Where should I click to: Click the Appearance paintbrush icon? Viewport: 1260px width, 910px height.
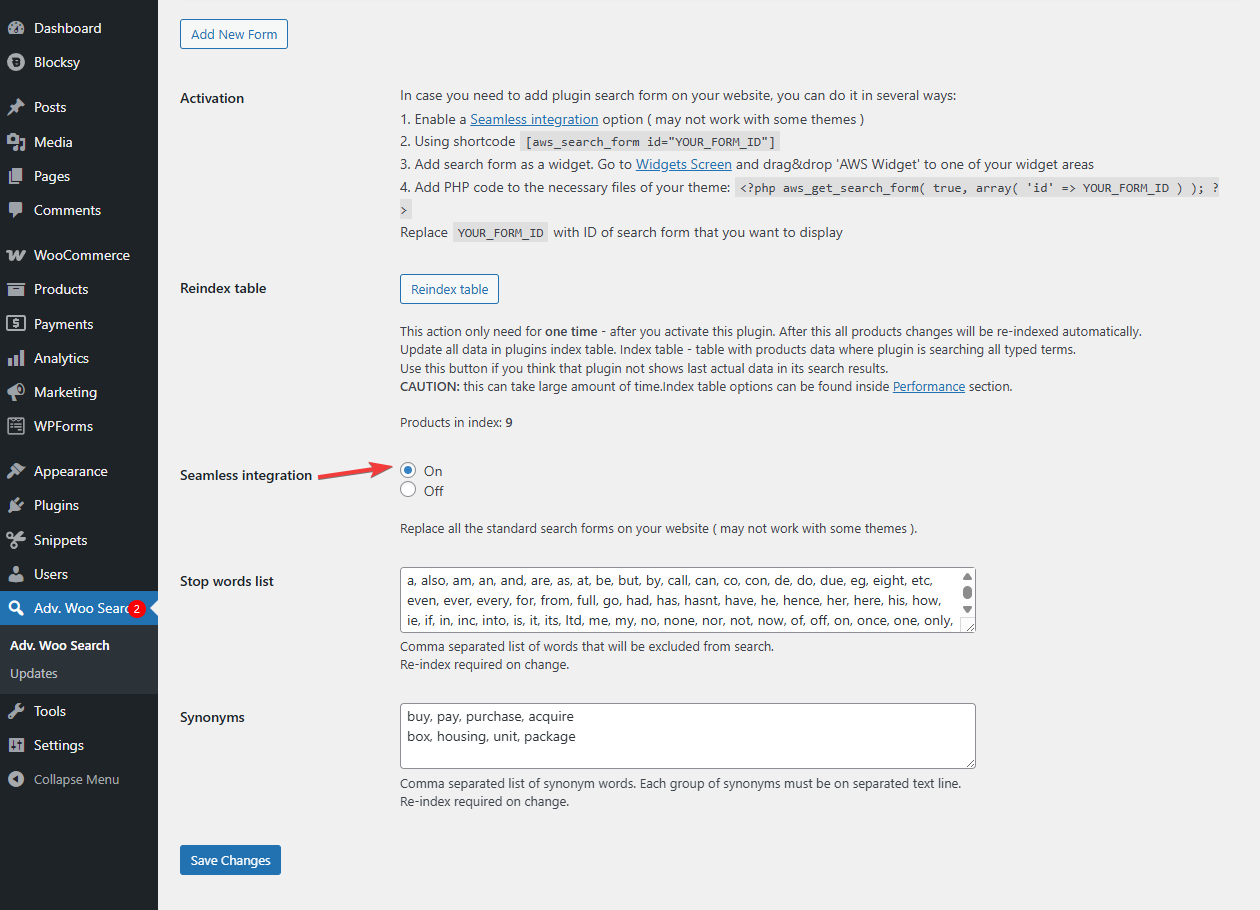click(x=16, y=471)
